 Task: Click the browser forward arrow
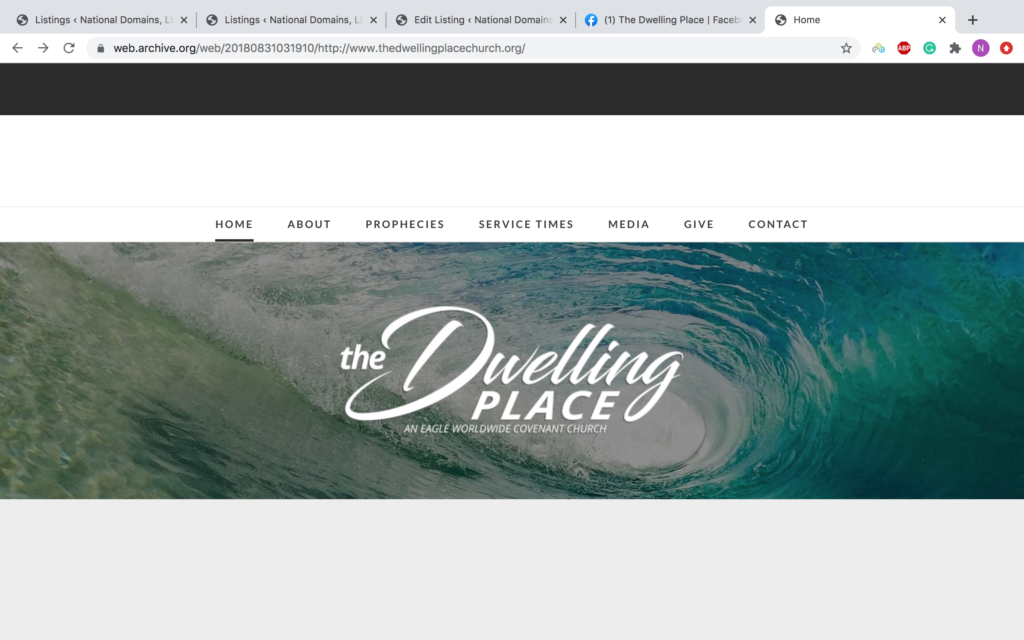[43, 48]
